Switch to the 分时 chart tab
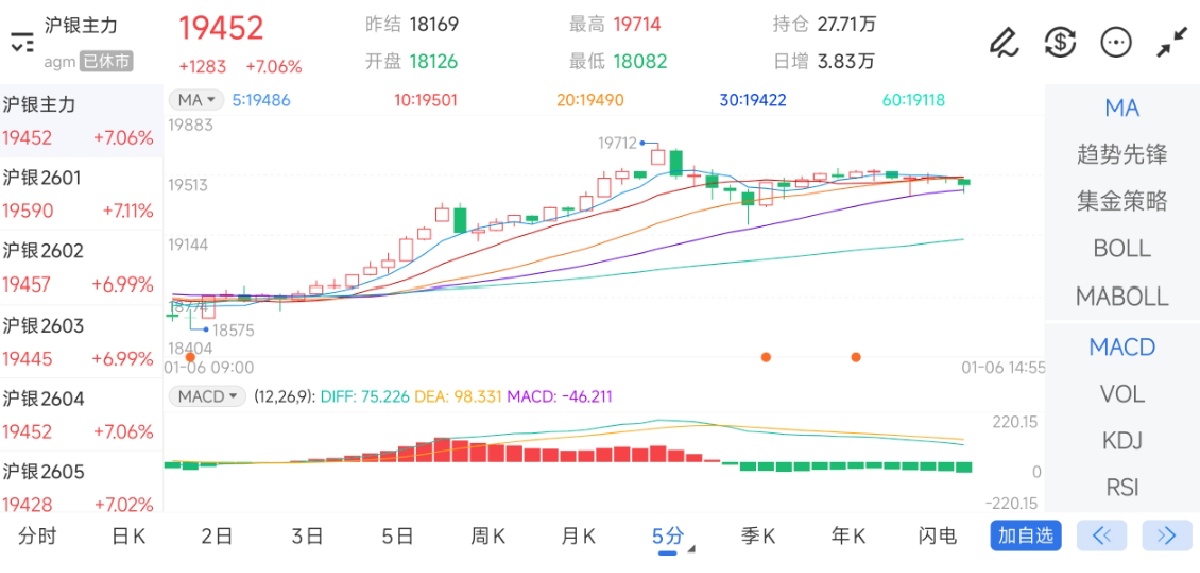Screen dimensions: 1200x573 coord(37,536)
